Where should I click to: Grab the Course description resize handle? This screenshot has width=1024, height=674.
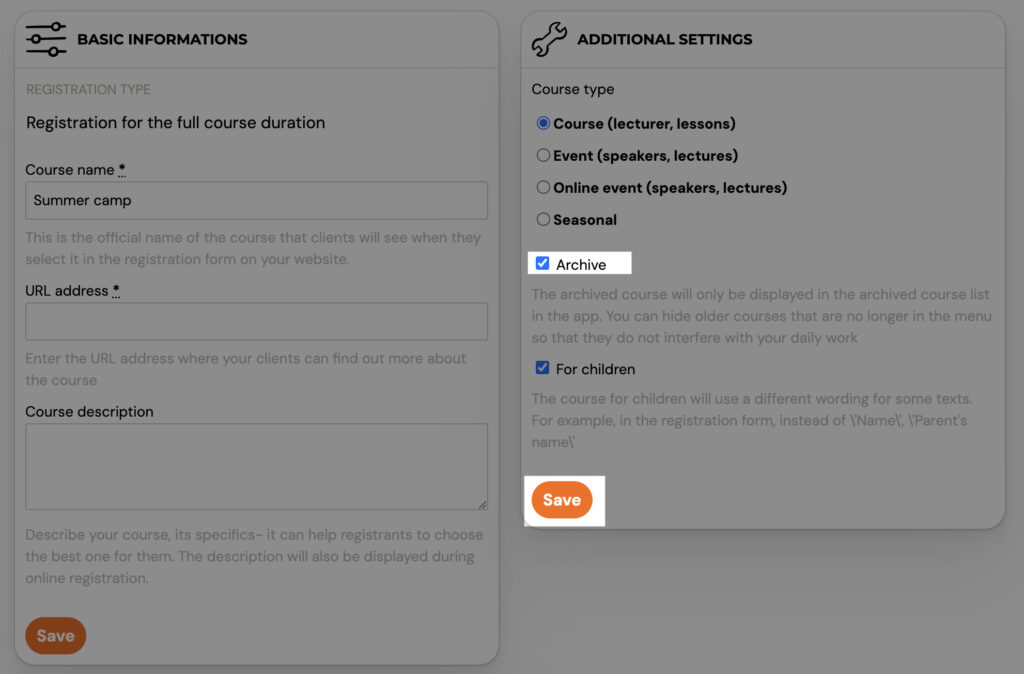(x=483, y=504)
